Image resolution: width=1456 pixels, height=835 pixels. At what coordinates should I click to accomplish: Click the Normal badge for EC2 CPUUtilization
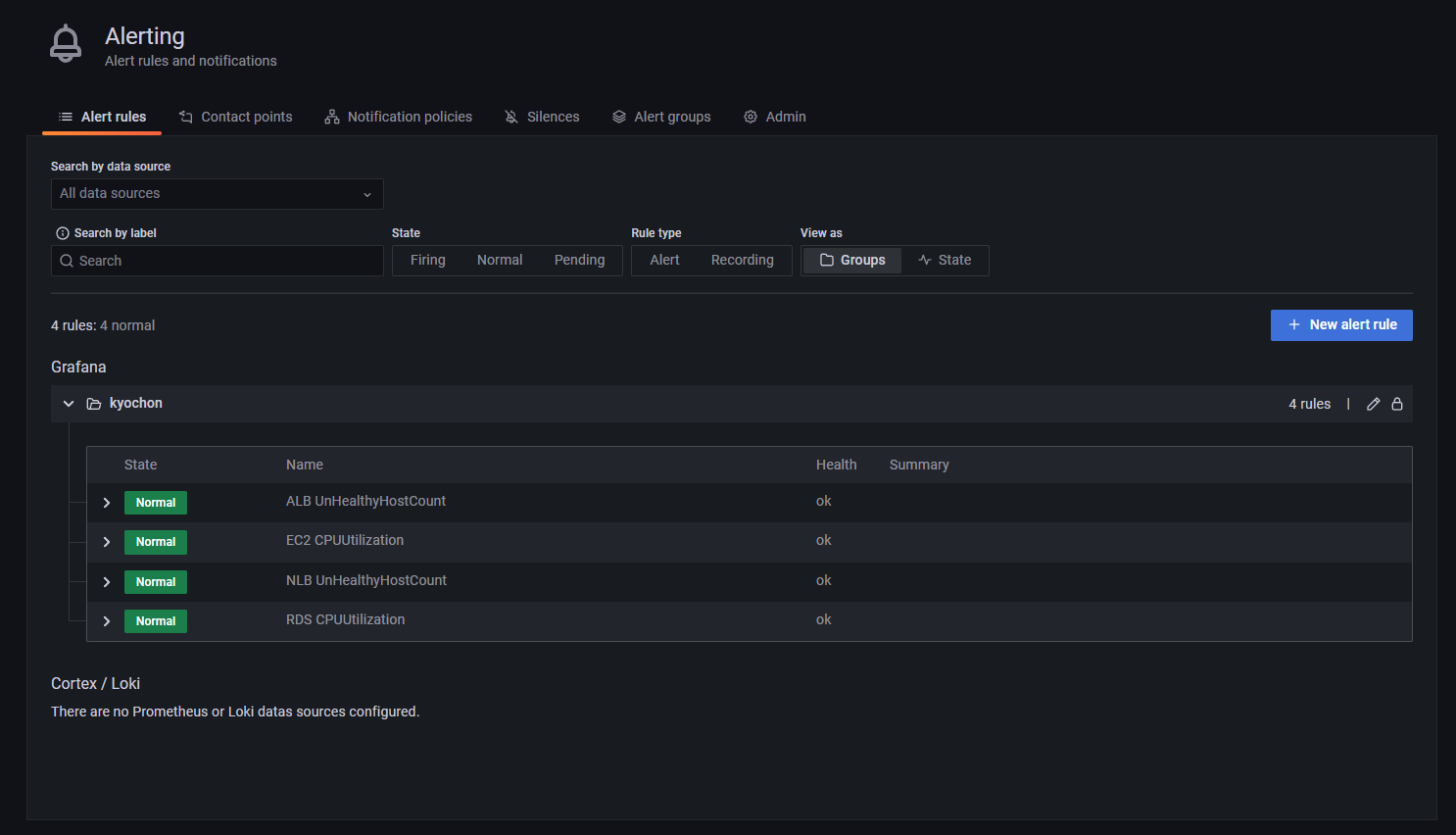pos(156,542)
